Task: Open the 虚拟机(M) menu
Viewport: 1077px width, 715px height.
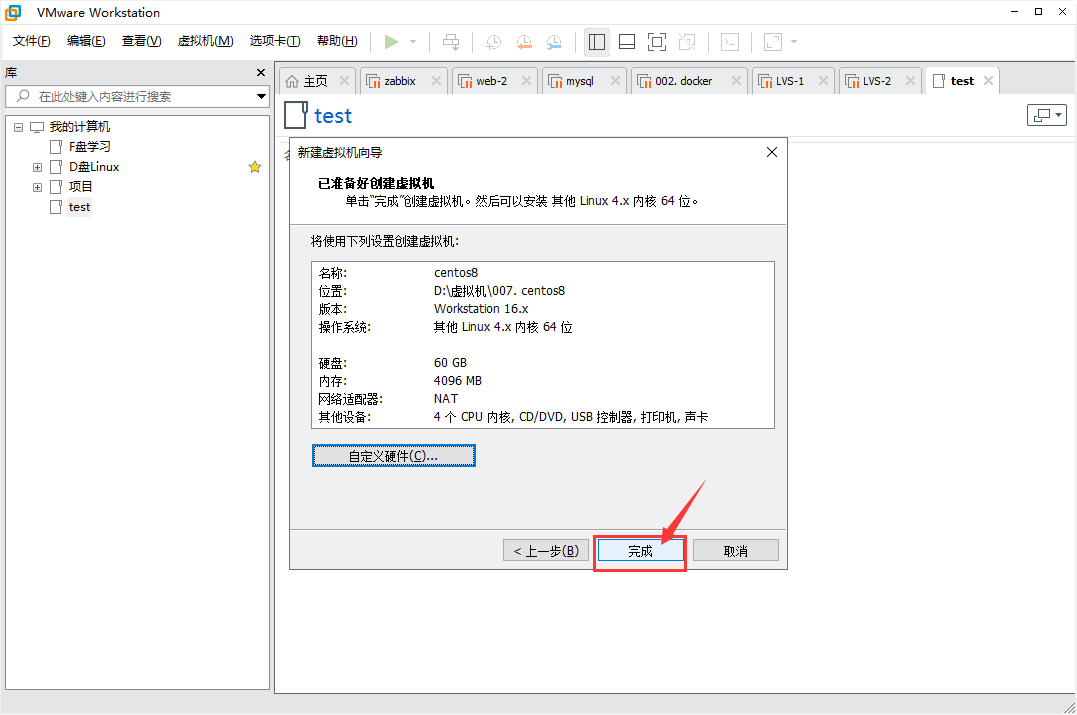Action: click(205, 41)
